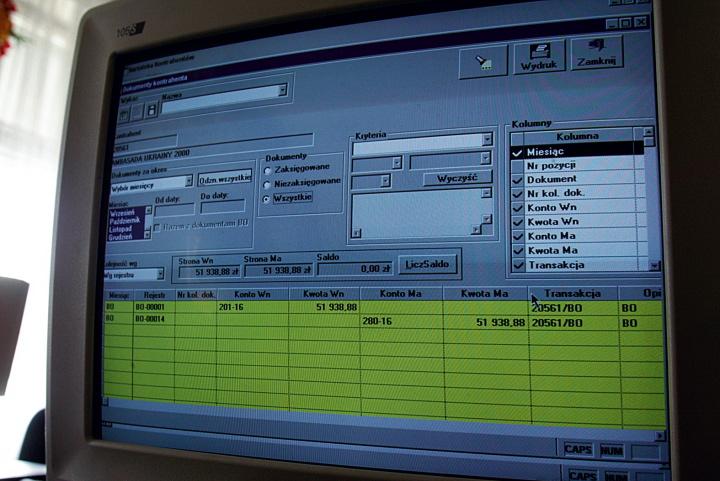
Task: Click the Zamknij close icon button
Action: [x=597, y=53]
